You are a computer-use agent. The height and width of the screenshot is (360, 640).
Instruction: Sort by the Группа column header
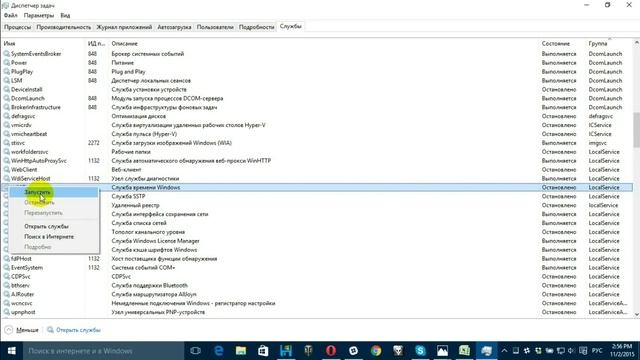coord(598,43)
